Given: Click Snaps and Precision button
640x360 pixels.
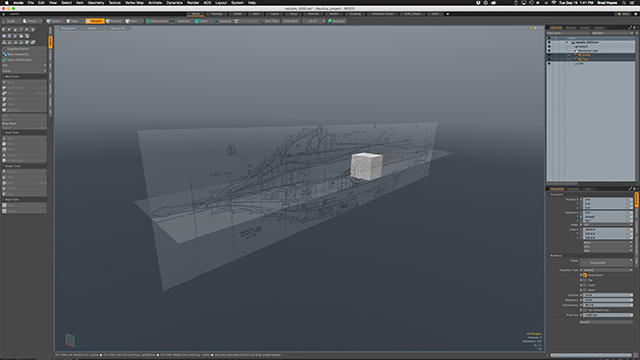Looking at the screenshot, I should pos(24,60).
